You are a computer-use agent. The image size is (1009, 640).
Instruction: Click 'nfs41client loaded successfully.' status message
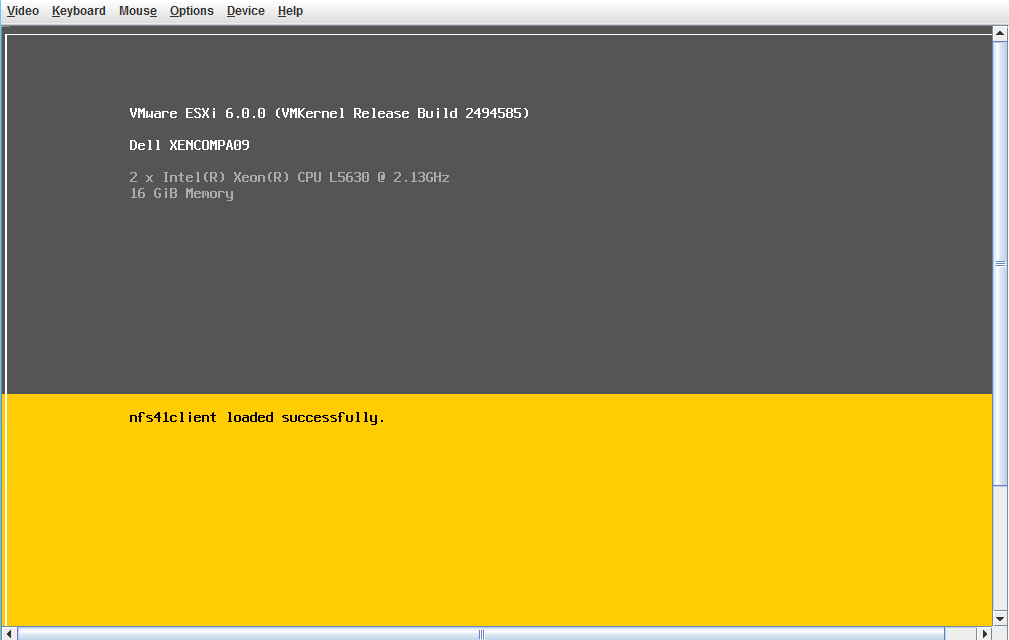[257, 417]
